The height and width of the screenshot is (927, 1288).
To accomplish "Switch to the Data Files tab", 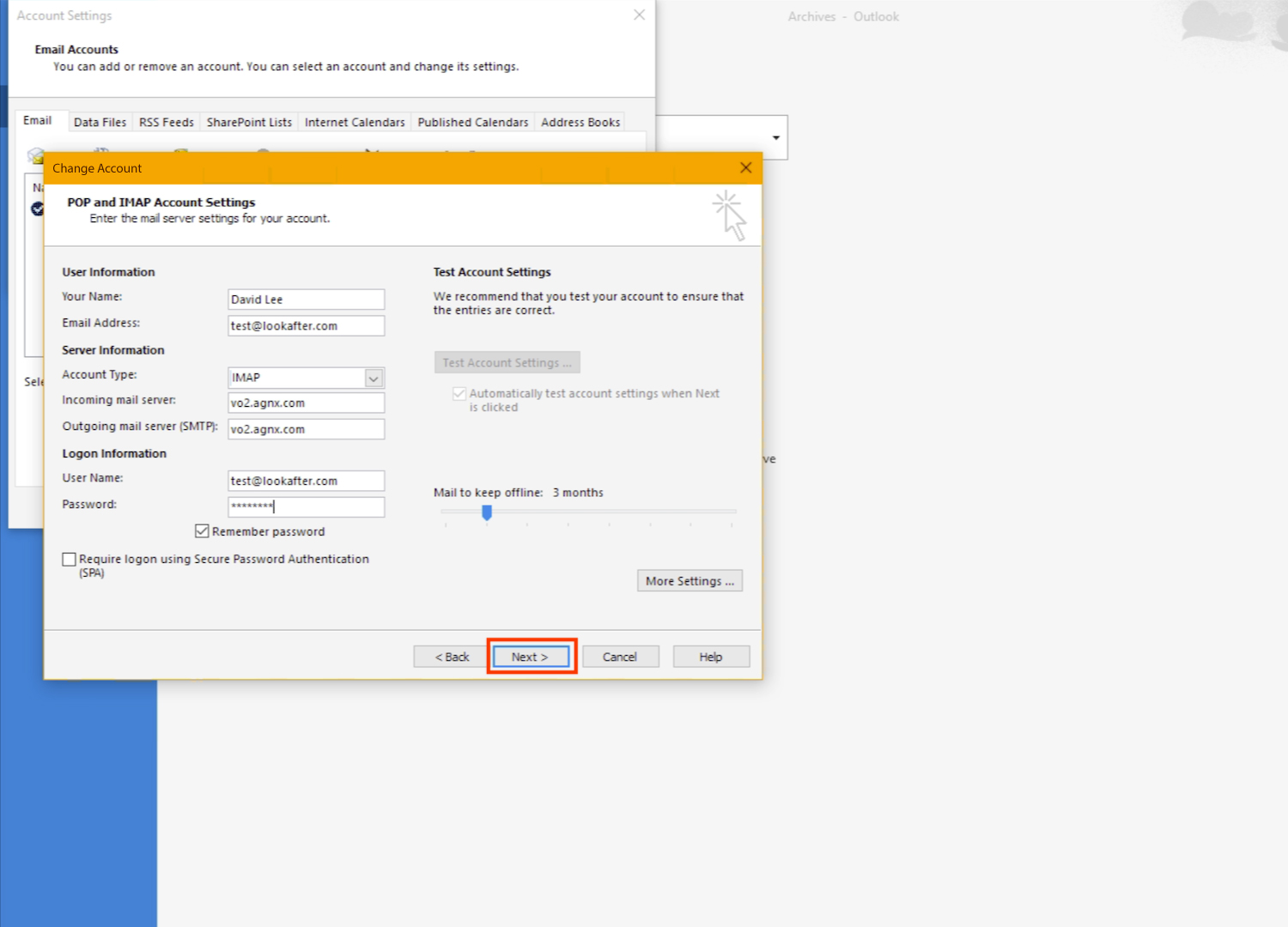I will 100,123.
